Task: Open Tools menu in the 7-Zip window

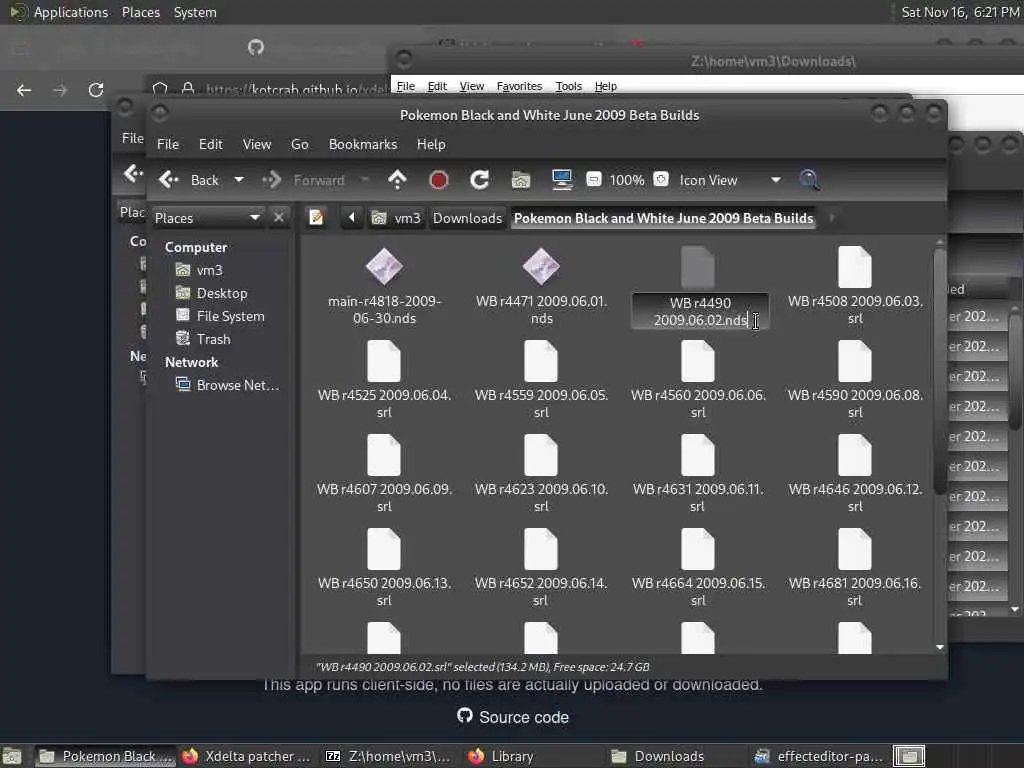Action: click(x=568, y=86)
